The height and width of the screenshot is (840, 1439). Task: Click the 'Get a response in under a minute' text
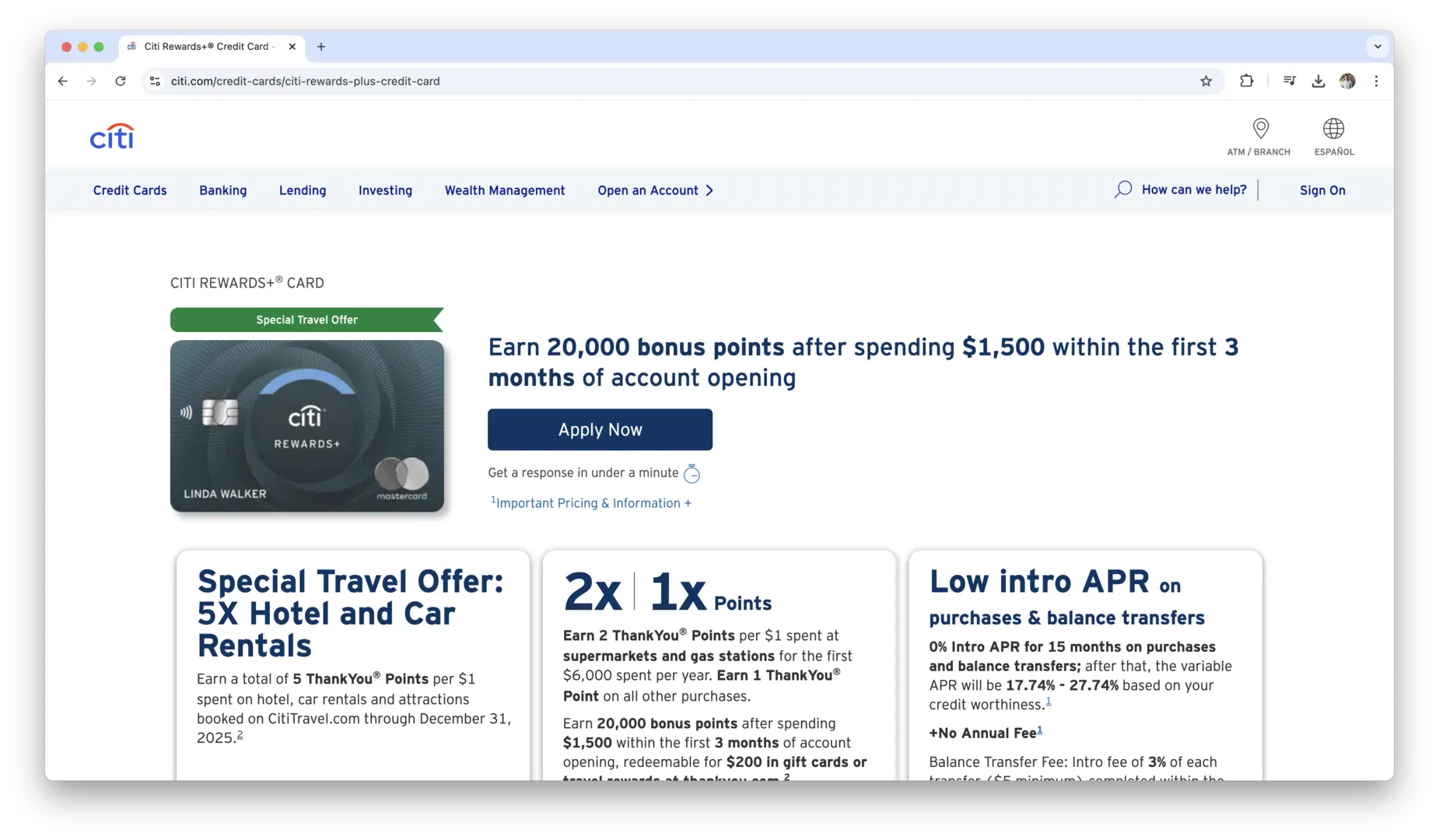pyautogui.click(x=583, y=473)
